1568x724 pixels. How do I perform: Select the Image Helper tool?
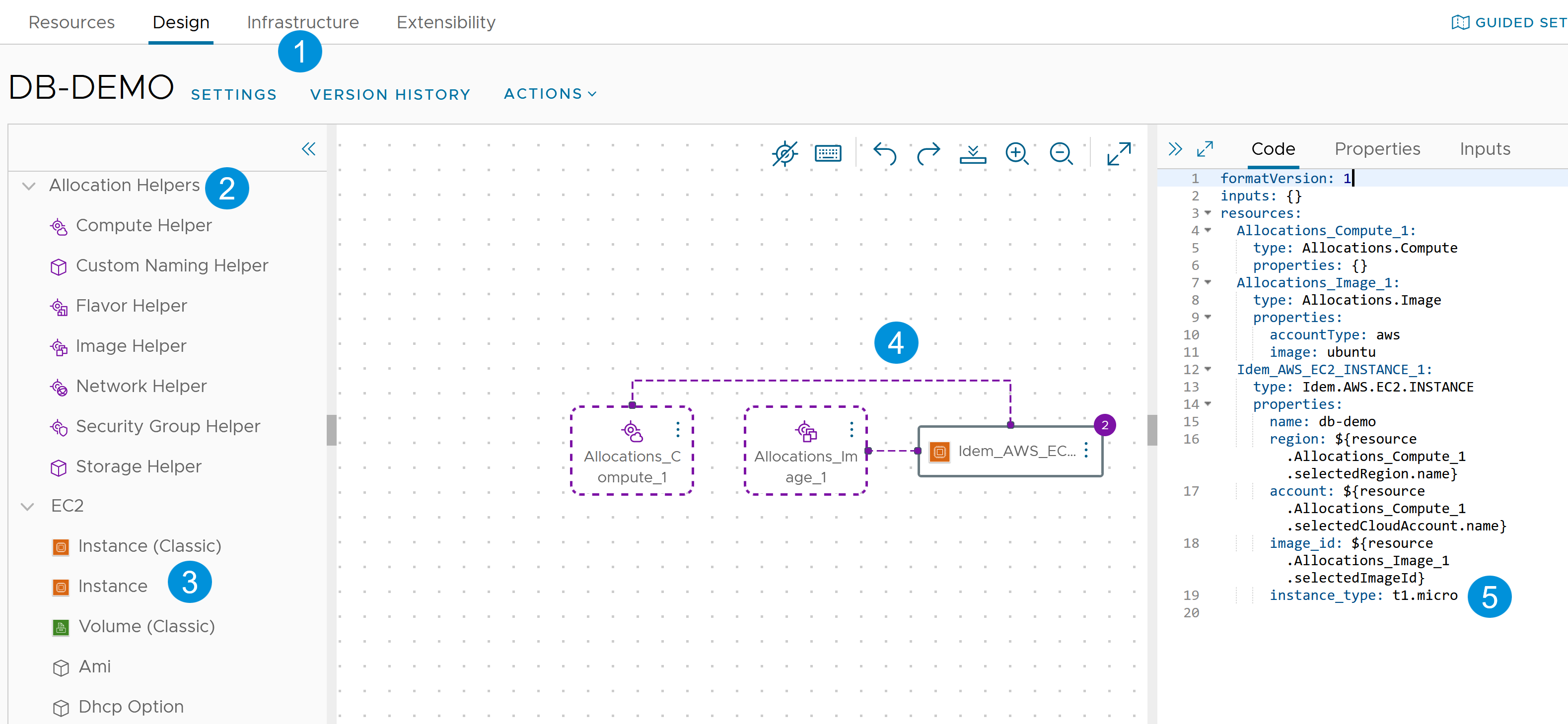131,345
